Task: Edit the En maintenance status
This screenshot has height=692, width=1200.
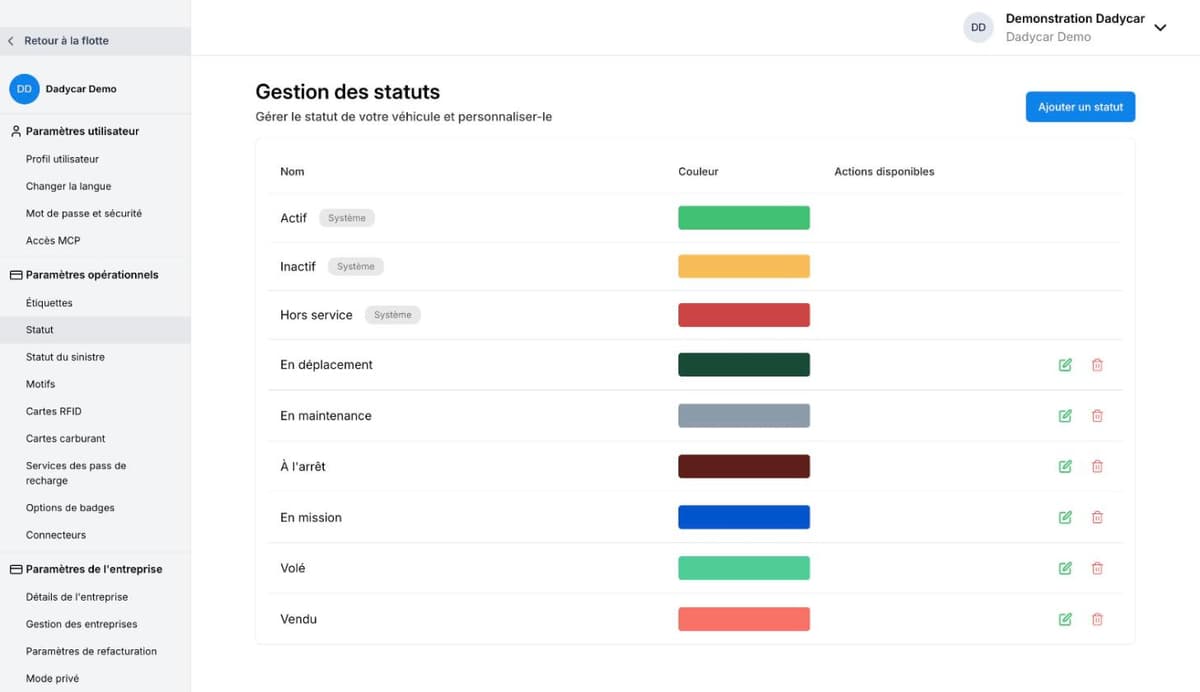Action: 1065,416
